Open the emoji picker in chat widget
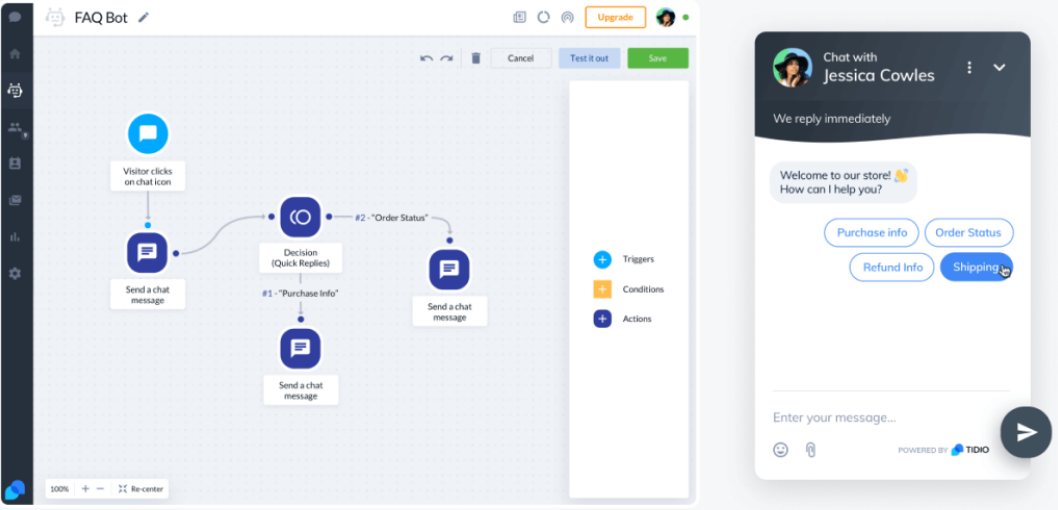This screenshot has height=510, width=1058. (781, 450)
